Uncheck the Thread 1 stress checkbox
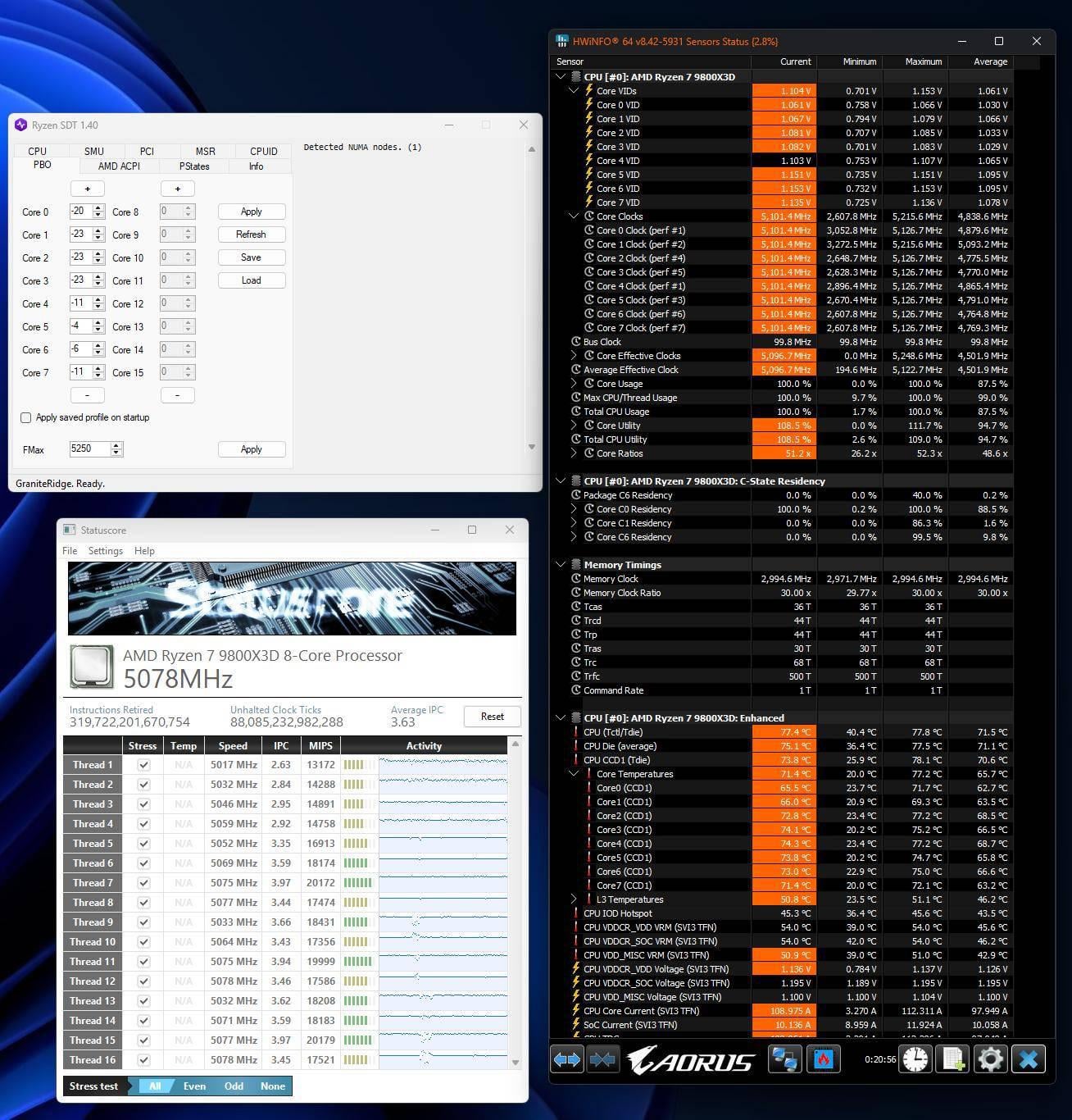 pyautogui.click(x=143, y=765)
